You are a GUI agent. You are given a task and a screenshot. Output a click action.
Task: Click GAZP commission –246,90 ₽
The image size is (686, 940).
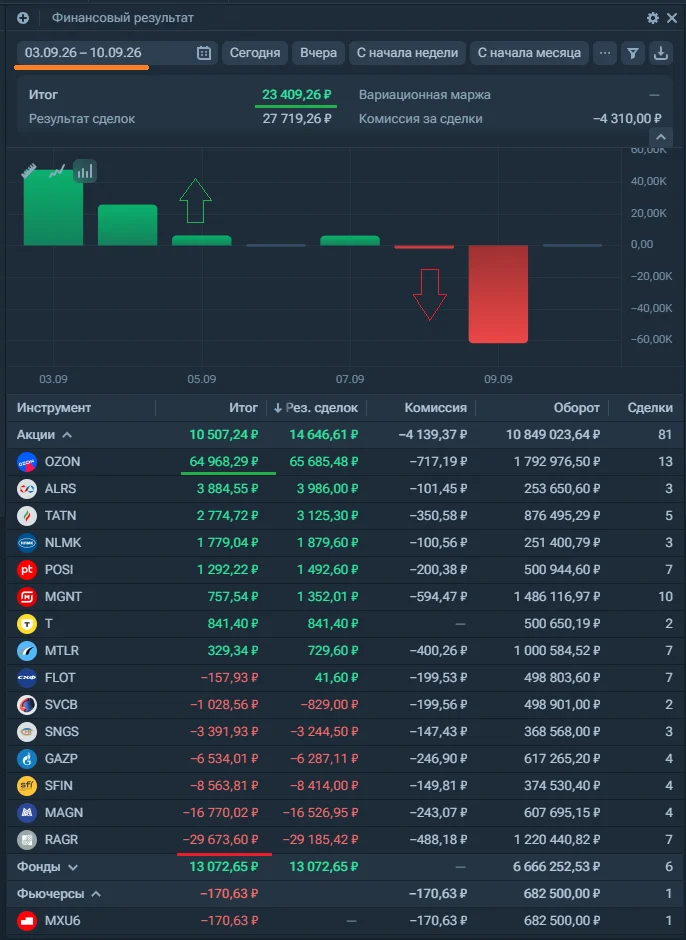point(438,758)
